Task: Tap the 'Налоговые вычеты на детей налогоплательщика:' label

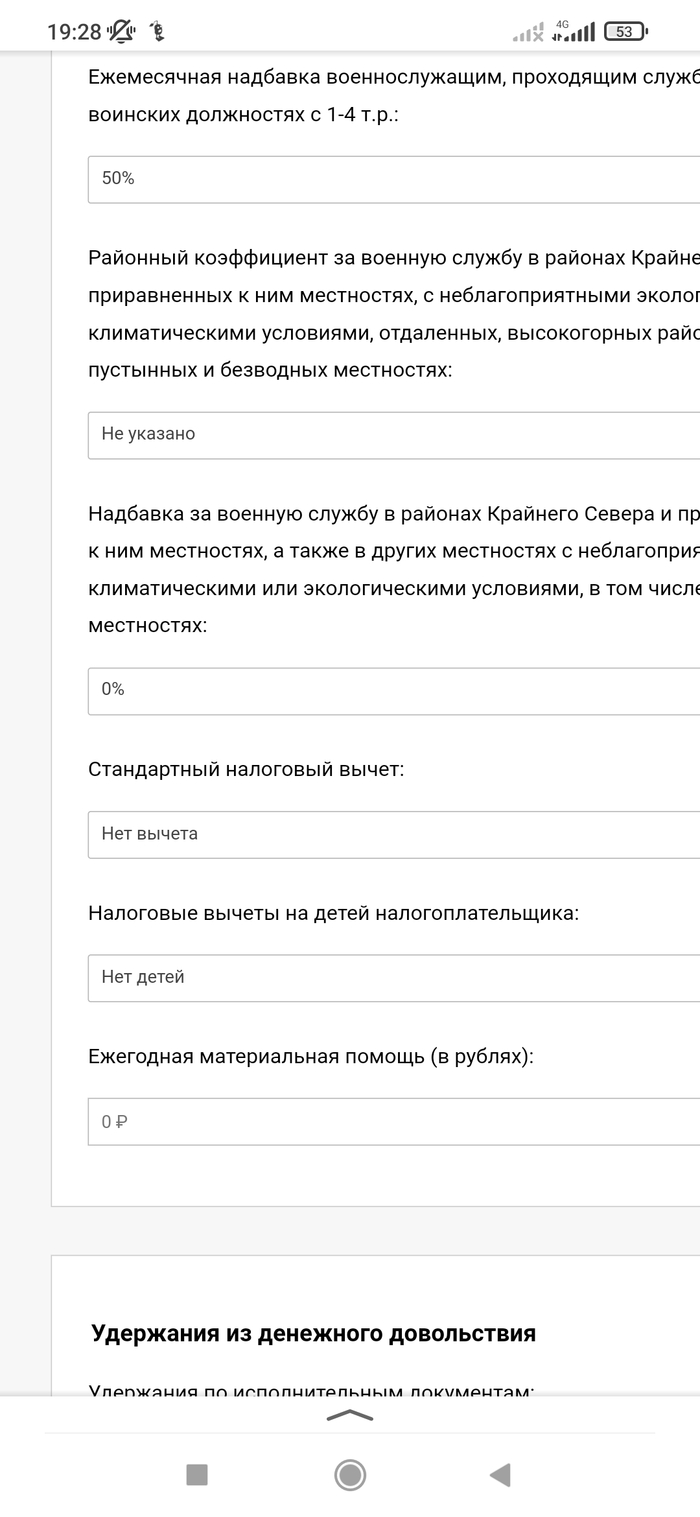Action: coord(333,913)
